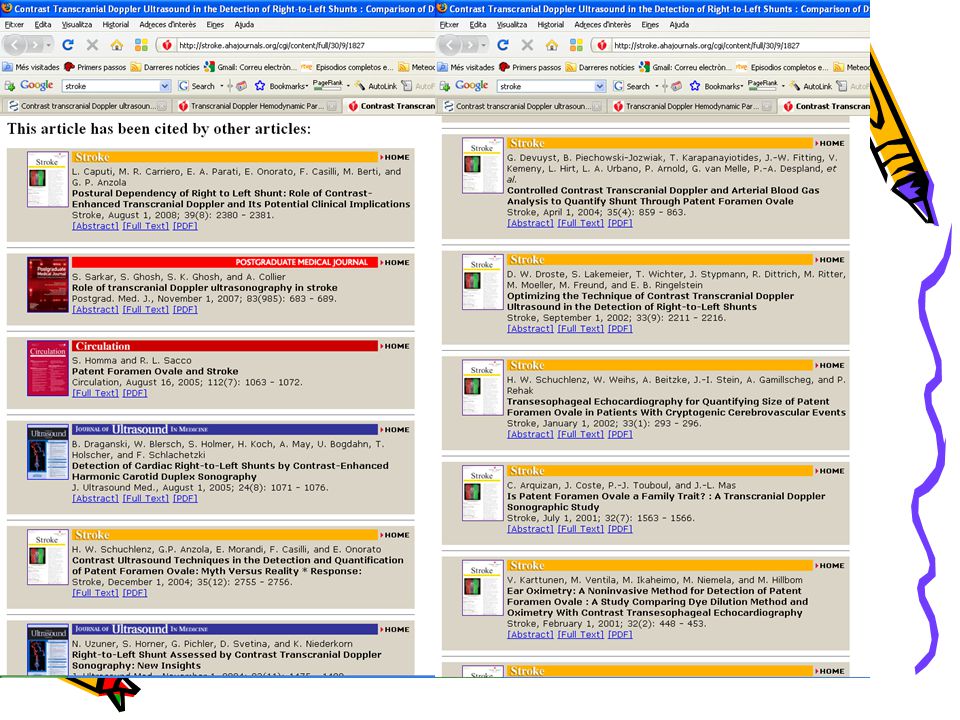Open the Eines menu in the right browser
Image resolution: width=960 pixels, height=720 pixels.
coord(650,24)
